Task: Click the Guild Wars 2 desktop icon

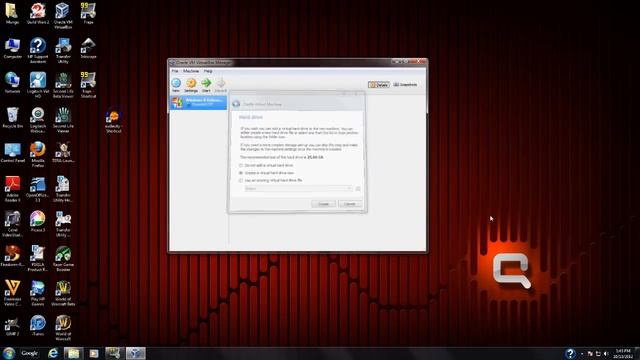Action: [38, 13]
